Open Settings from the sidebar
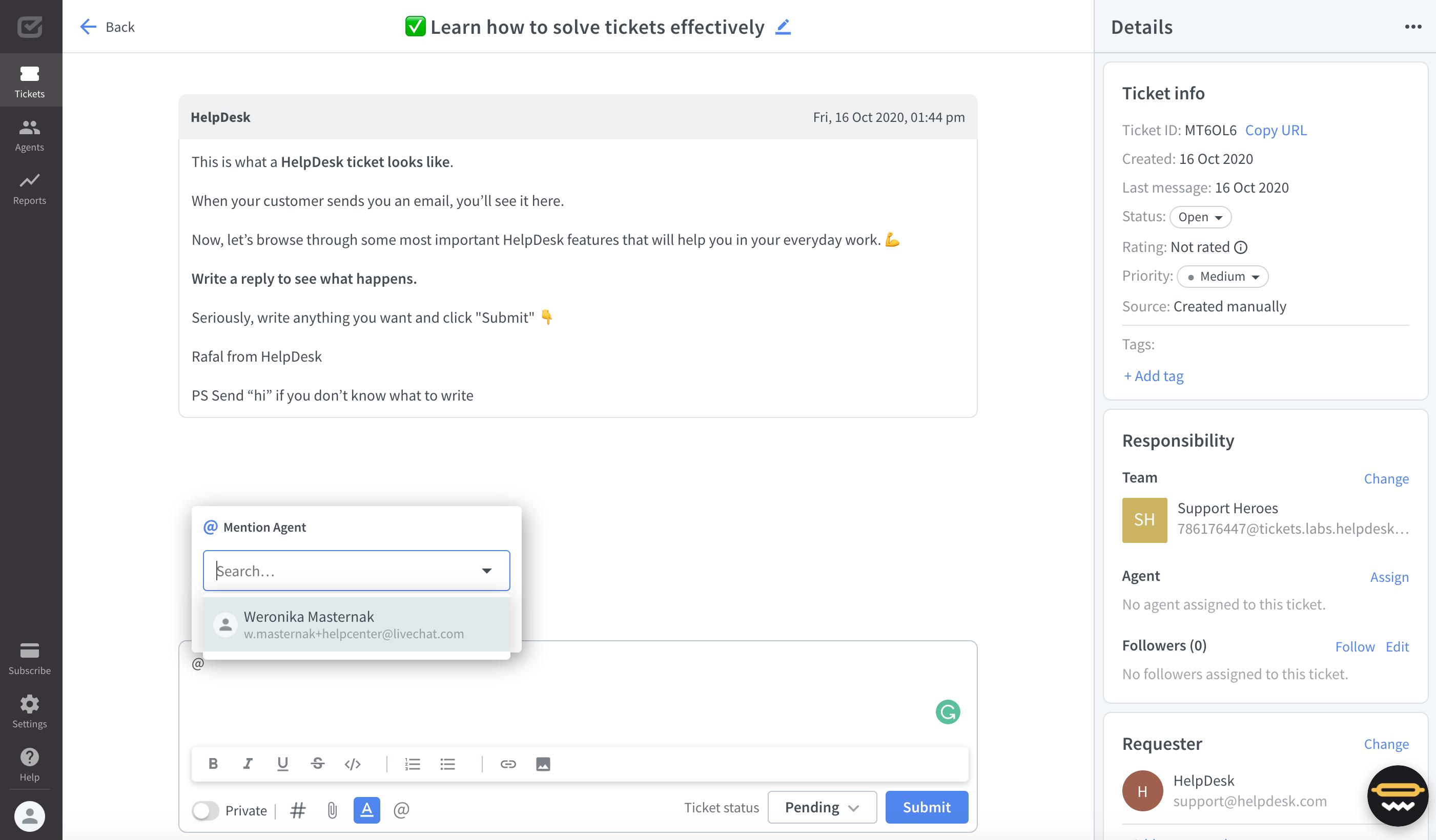The width and height of the screenshot is (1436, 840). pos(30,711)
